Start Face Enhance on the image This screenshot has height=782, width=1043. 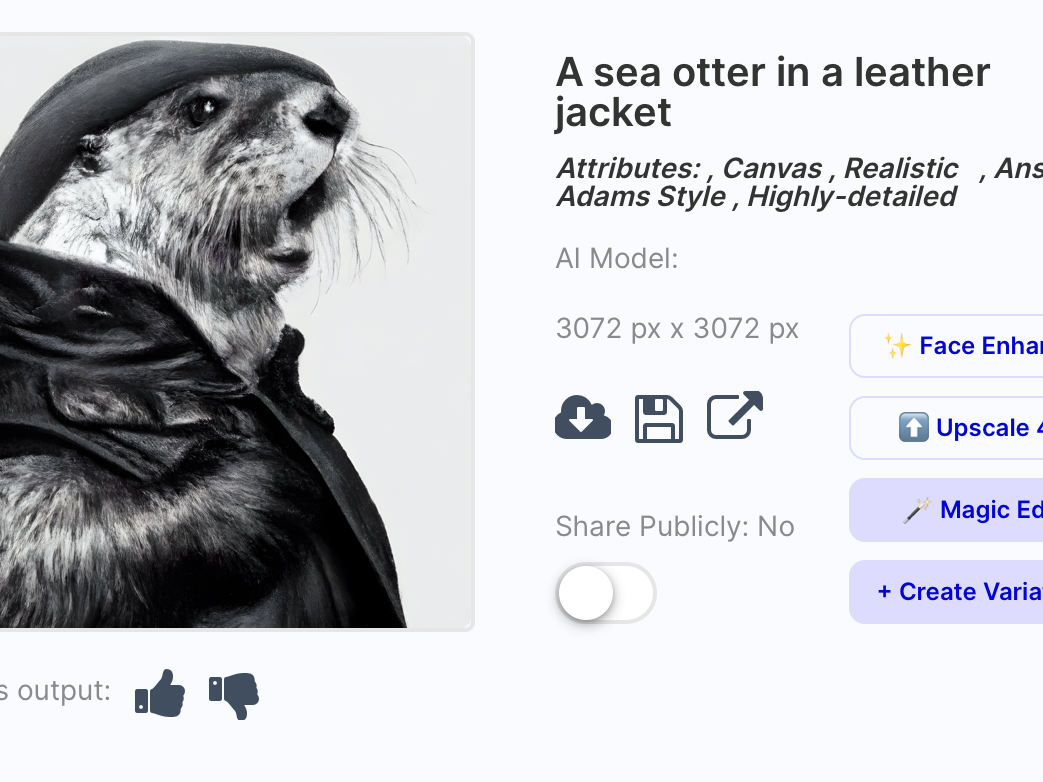point(946,346)
